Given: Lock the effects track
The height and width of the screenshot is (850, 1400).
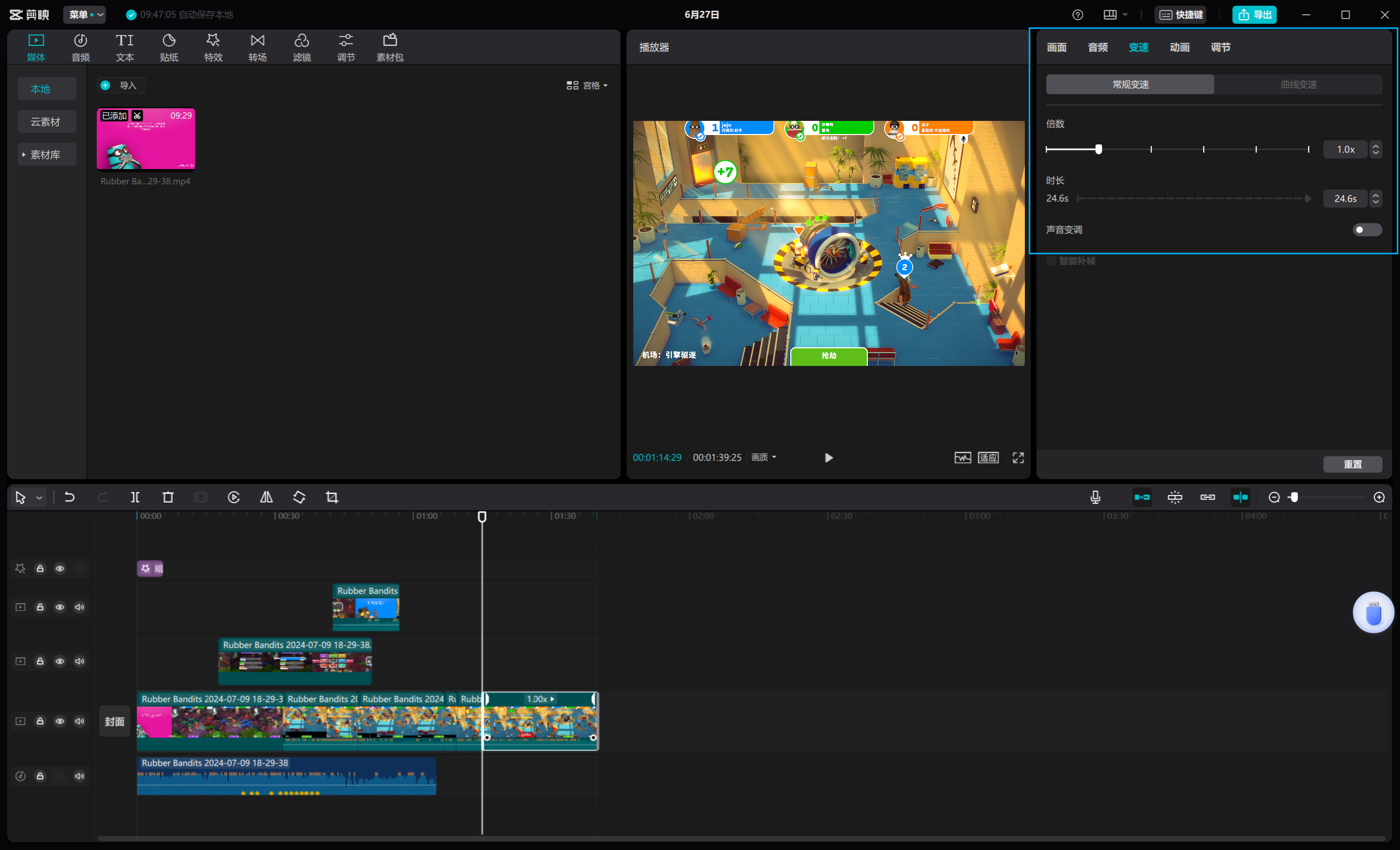Looking at the screenshot, I should click(x=40, y=568).
